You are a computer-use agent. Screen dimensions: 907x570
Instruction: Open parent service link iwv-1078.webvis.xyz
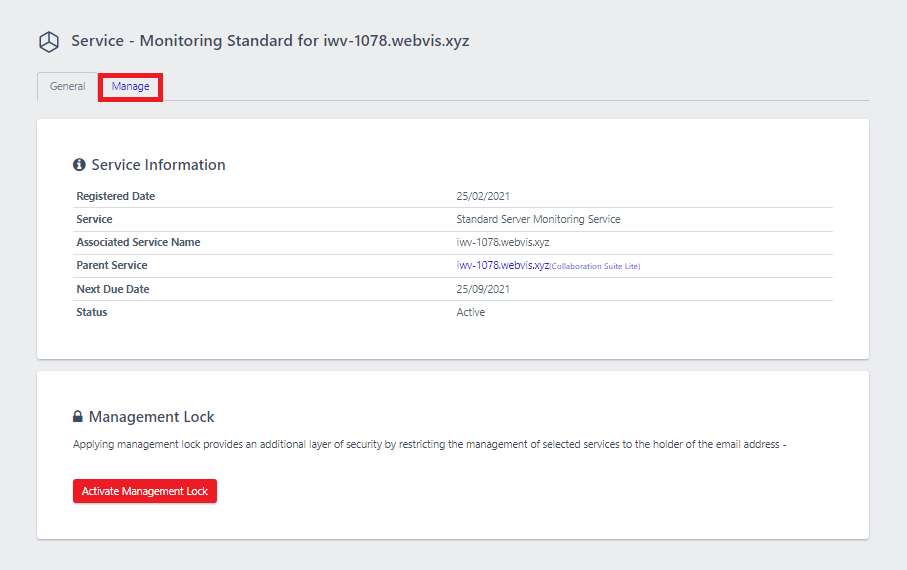tap(502, 265)
